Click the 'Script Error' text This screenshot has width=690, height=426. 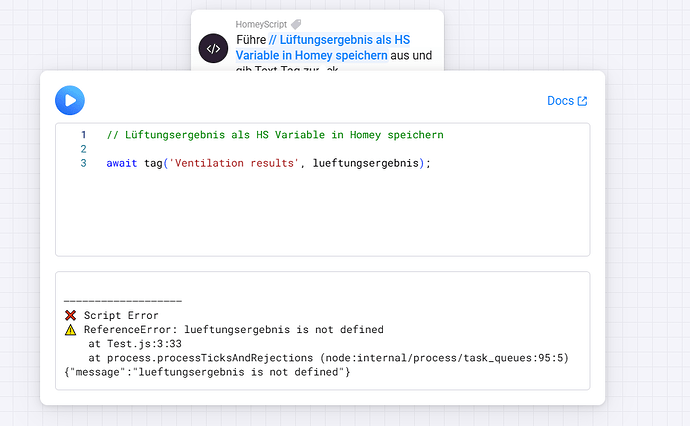121,316
